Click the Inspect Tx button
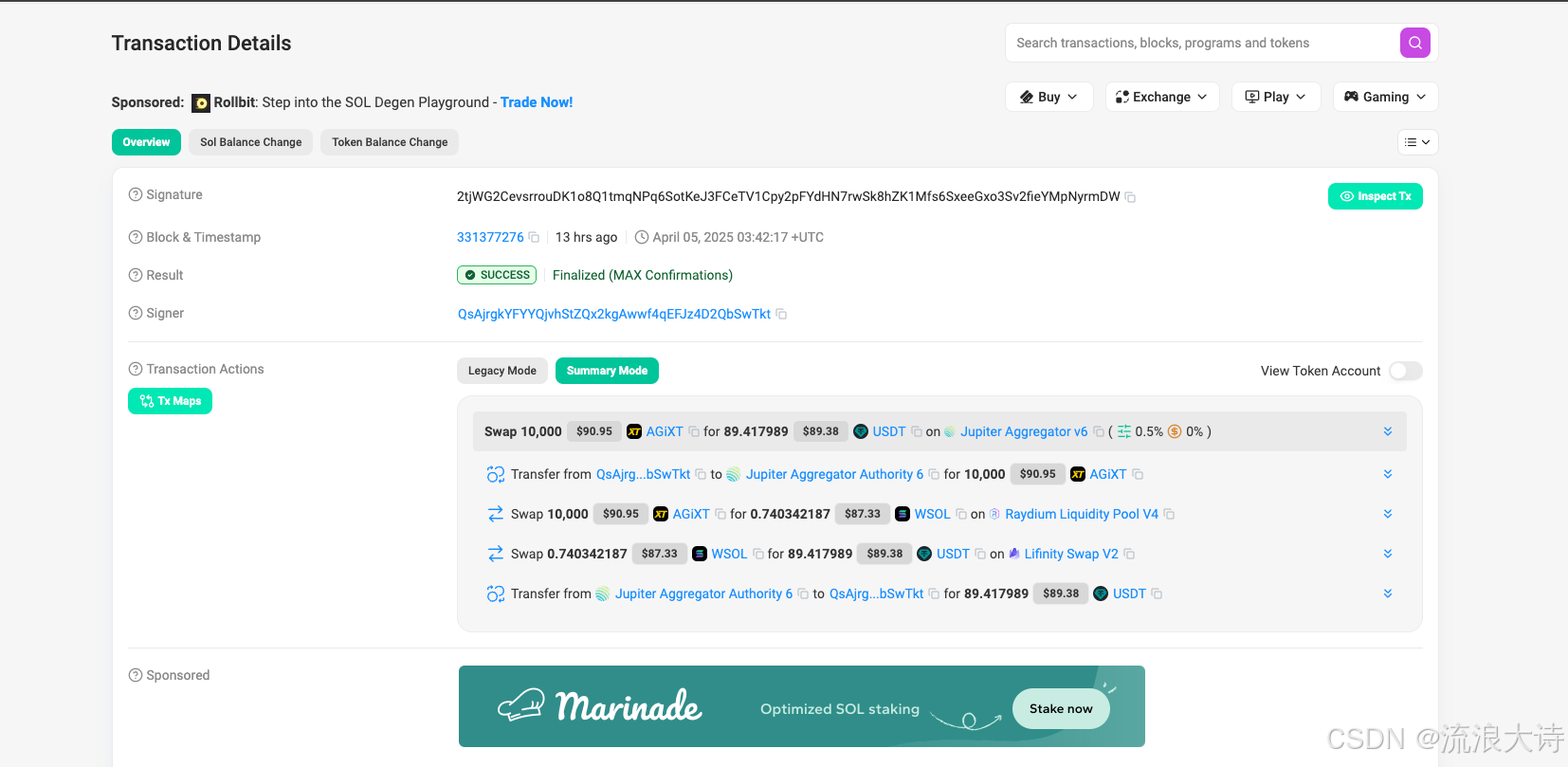This screenshot has height=767, width=1568. coord(1375,196)
